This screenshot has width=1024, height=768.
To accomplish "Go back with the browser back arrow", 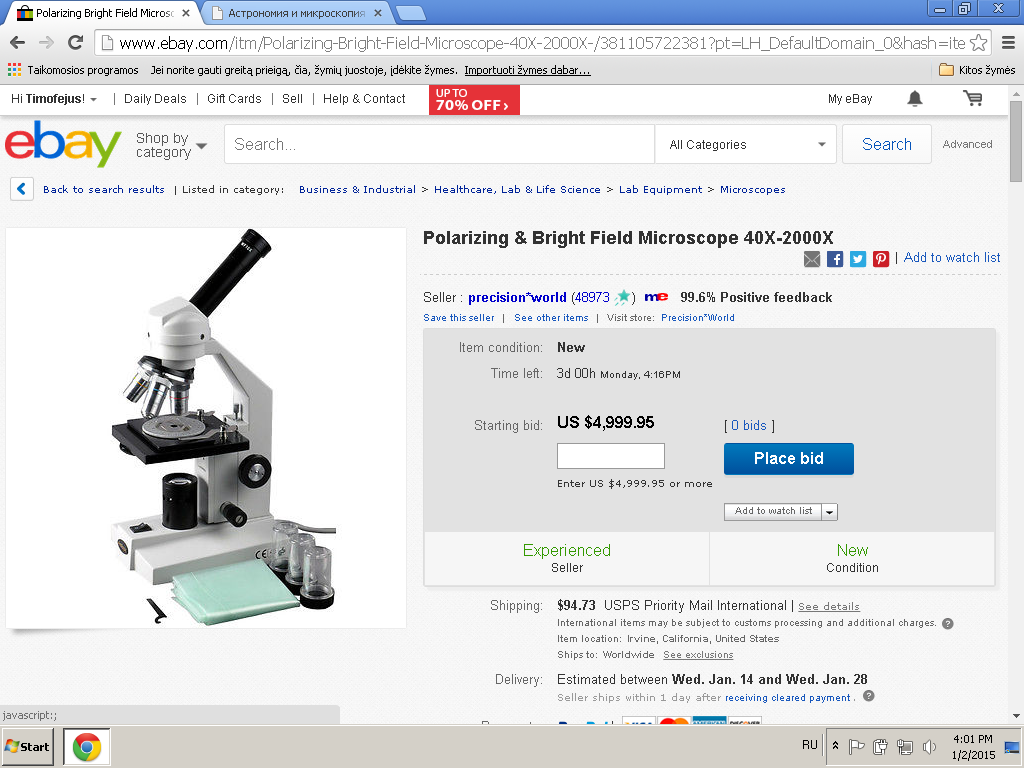I will [x=18, y=43].
